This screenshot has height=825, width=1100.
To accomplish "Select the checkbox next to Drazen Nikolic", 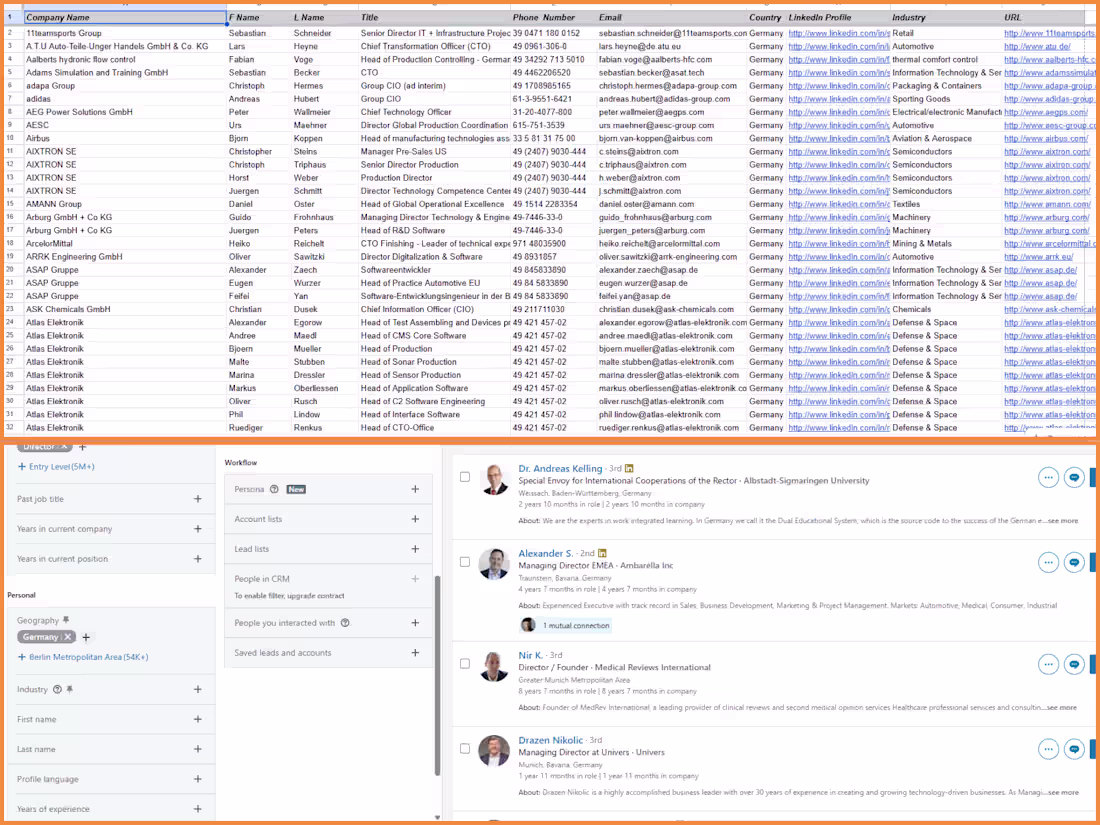I will [x=465, y=748].
